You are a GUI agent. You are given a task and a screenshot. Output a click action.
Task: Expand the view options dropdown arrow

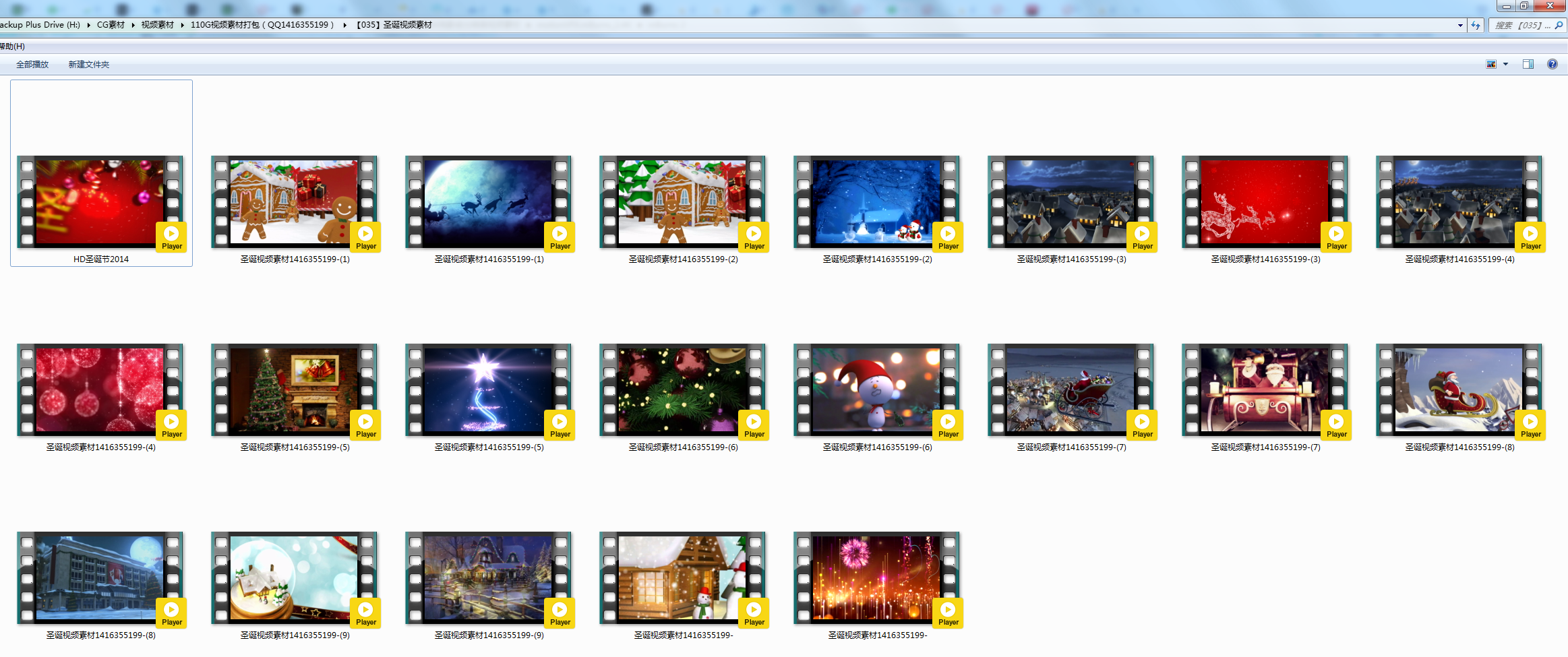pyautogui.click(x=1505, y=64)
